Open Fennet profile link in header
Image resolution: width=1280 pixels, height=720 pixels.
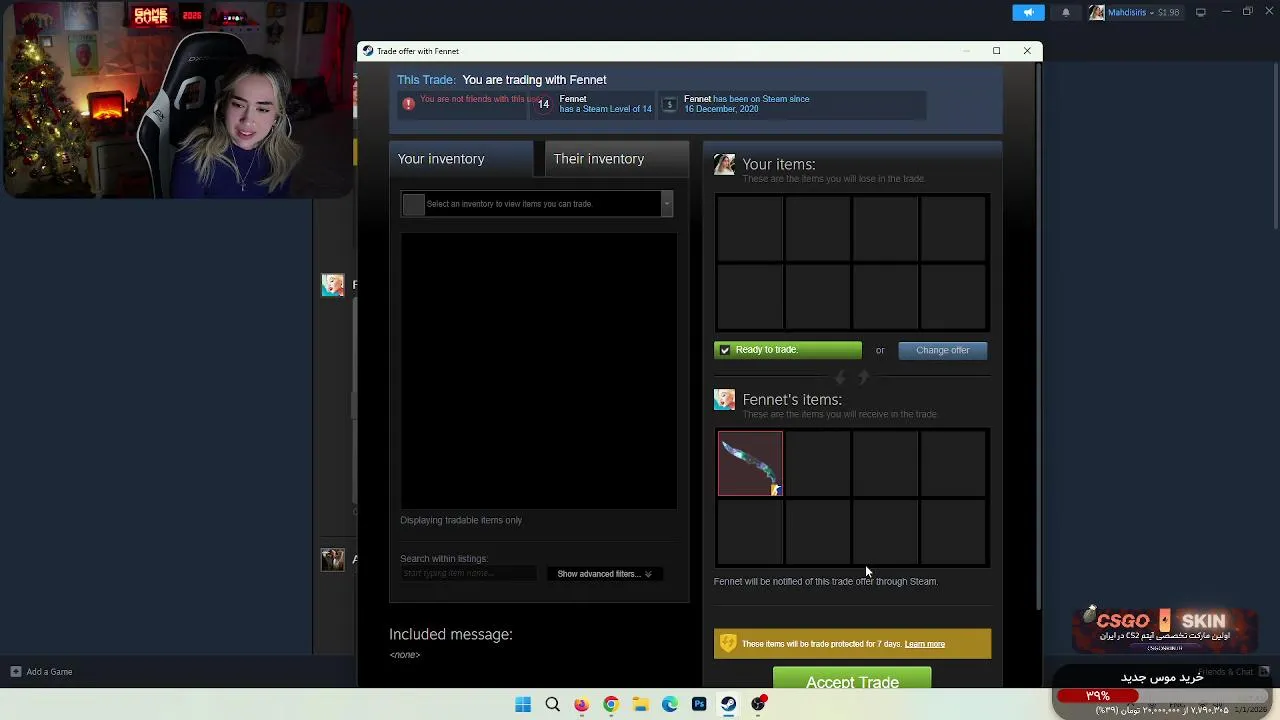(573, 99)
